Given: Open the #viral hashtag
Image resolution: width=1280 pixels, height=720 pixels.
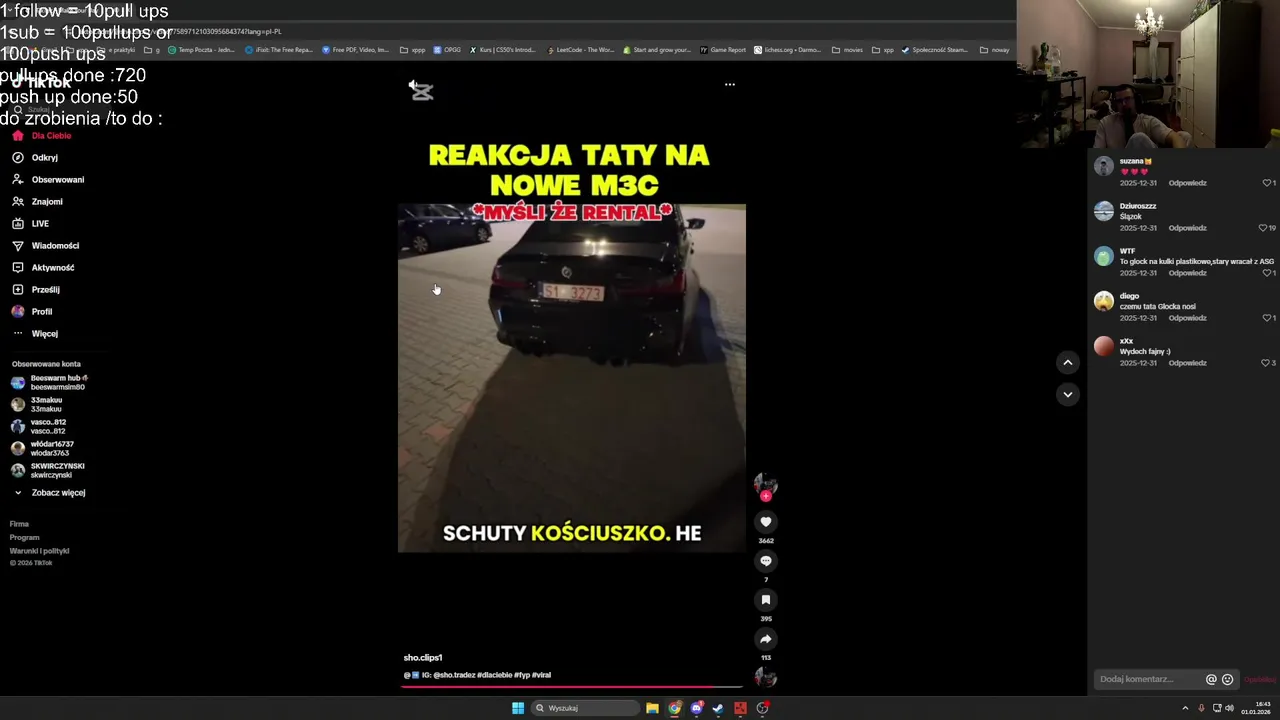Looking at the screenshot, I should click(x=541, y=675).
